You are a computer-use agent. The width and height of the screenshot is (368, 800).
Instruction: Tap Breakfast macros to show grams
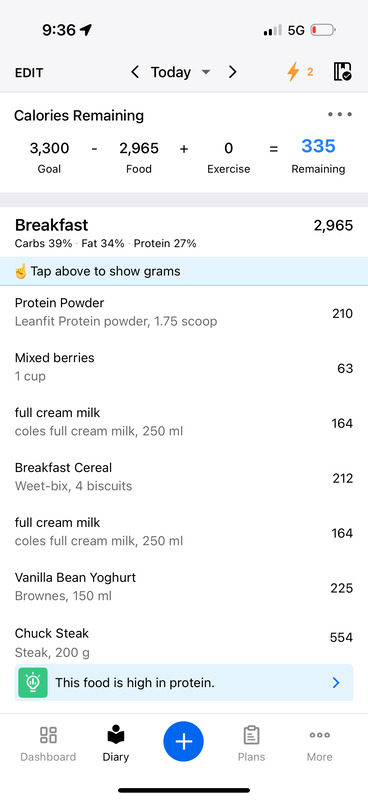(106, 243)
